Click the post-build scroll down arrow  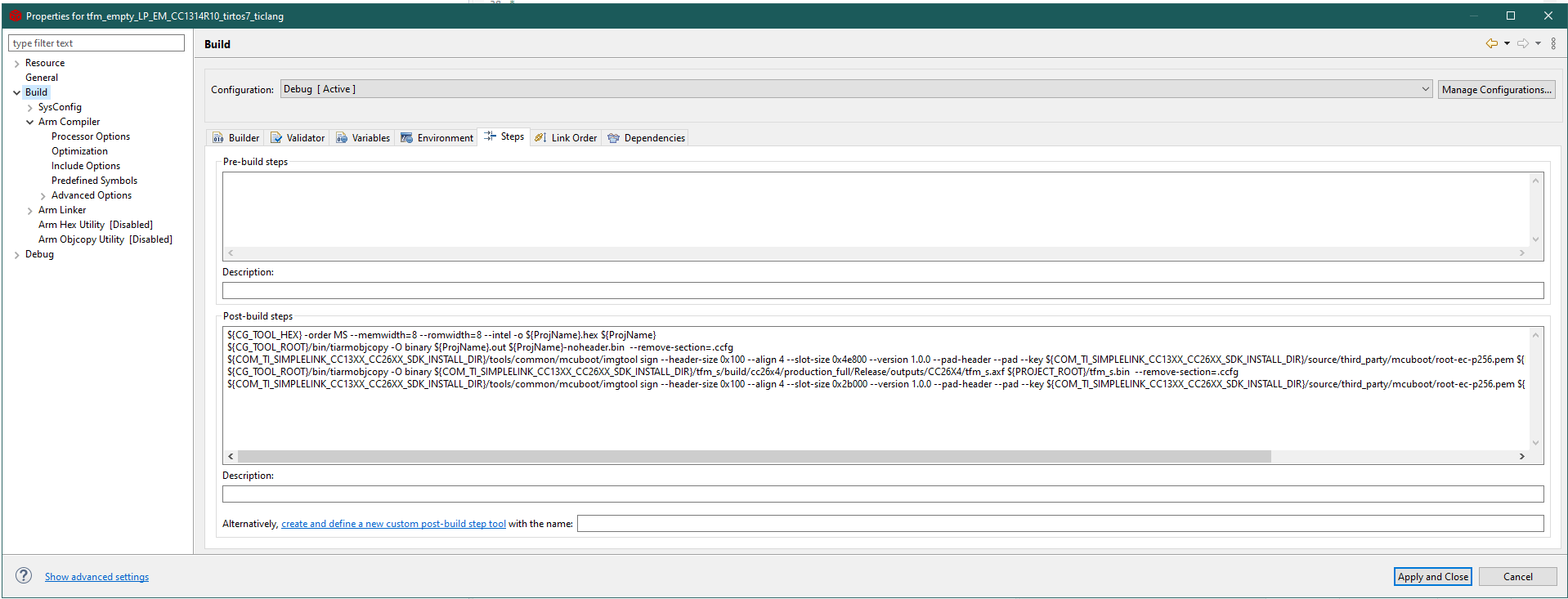coord(1536,443)
